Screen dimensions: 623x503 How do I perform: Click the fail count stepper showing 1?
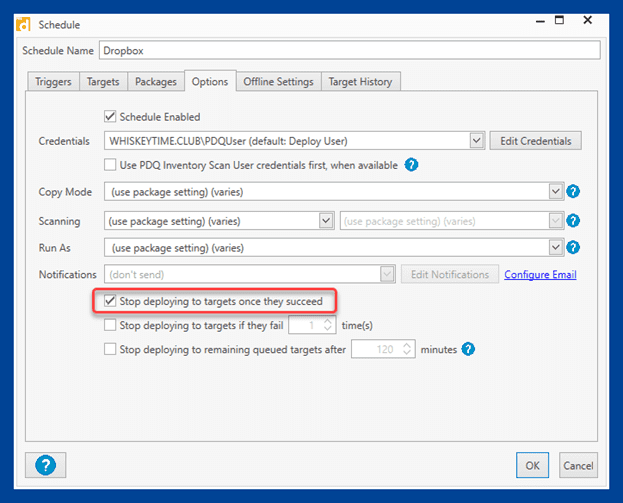click(312, 325)
